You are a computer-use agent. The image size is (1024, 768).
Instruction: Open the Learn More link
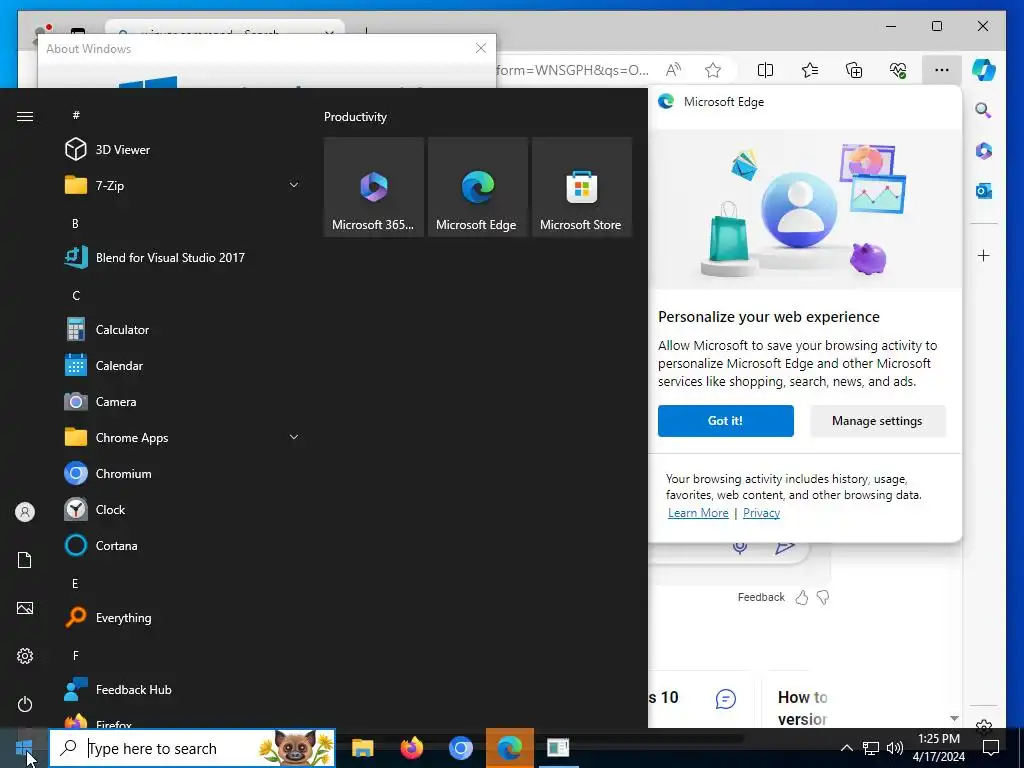(x=698, y=513)
